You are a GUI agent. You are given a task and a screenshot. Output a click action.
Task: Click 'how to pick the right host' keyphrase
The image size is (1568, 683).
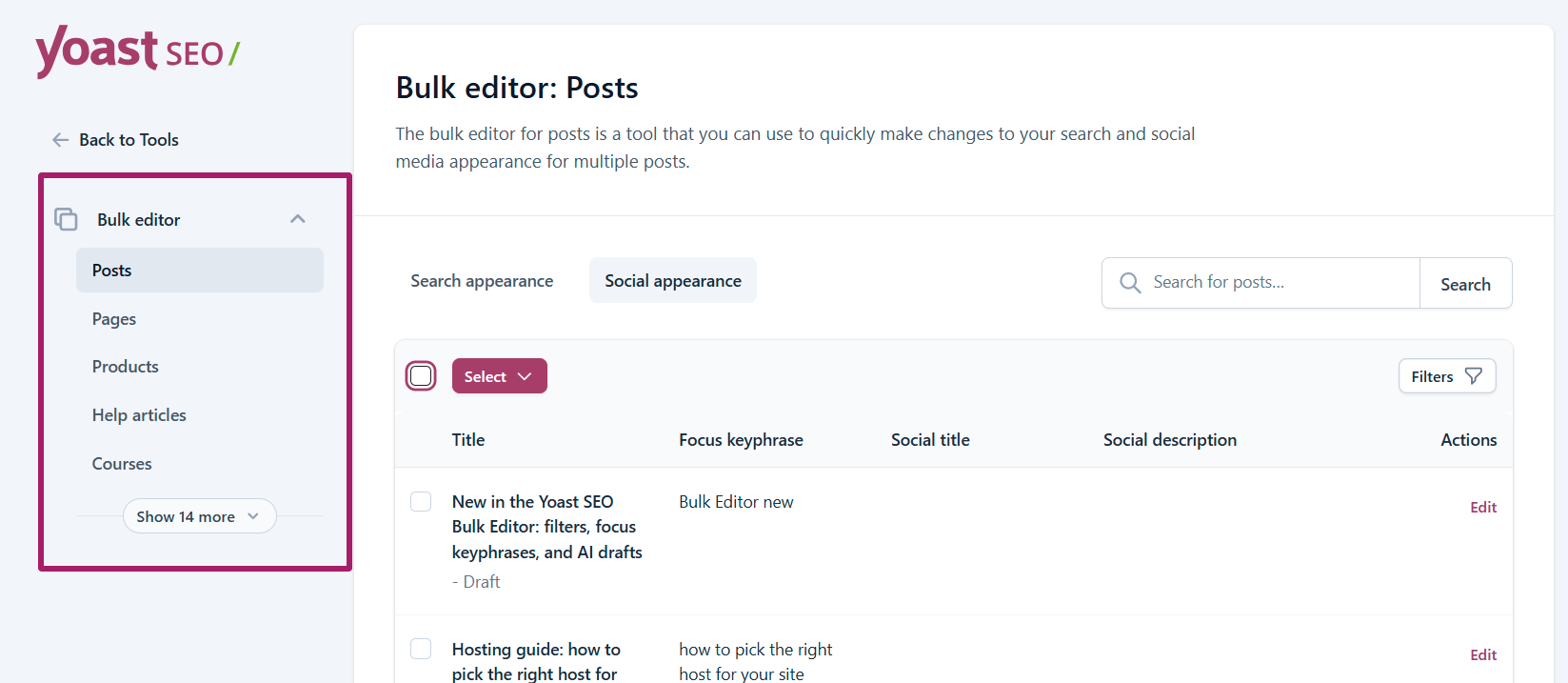pyautogui.click(x=756, y=662)
